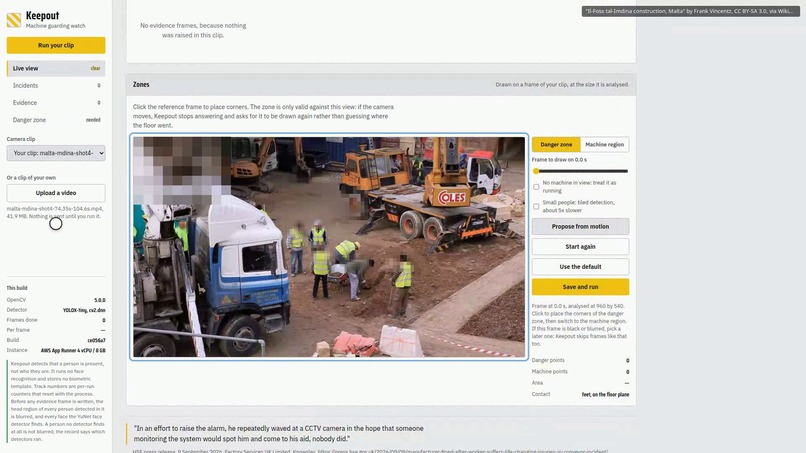Click the quote beginning 'In an effort to raise the alarm'
Image resolution: width=806 pixels, height=453 pixels.
point(279,433)
